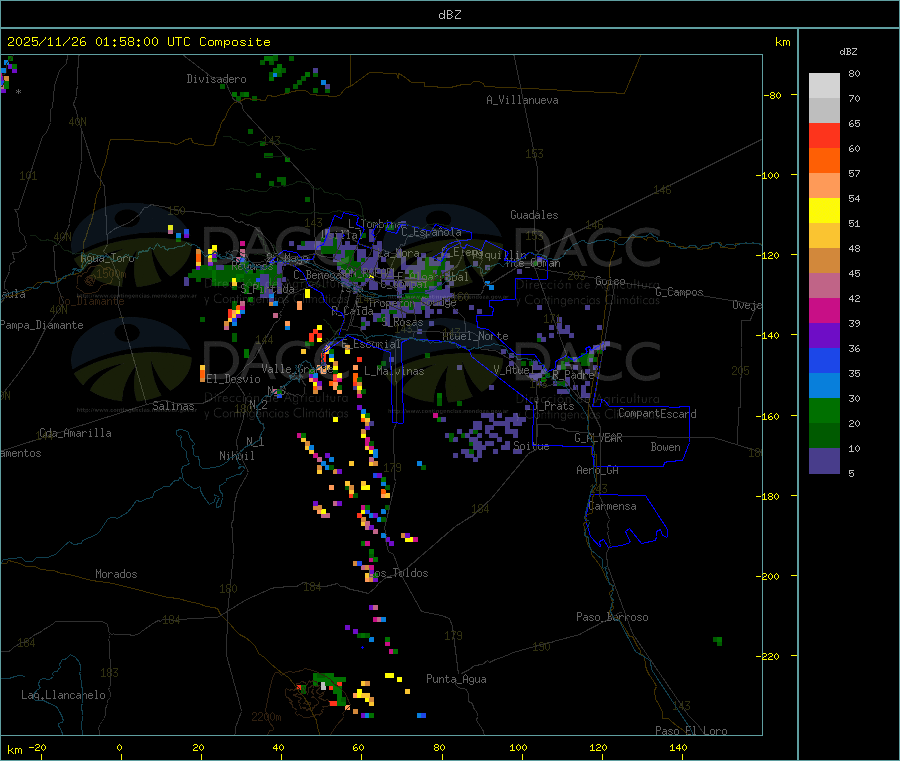Screen dimensions: 900x761
Task: Click the CompantEscard label
Action: (657, 414)
